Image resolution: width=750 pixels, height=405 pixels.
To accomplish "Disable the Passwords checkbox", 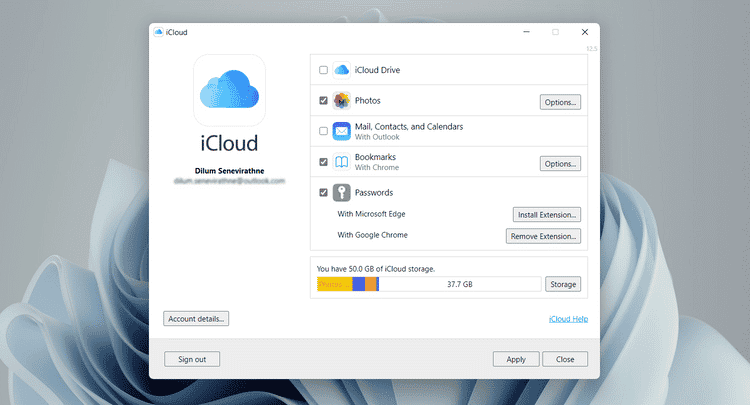I will 323,193.
